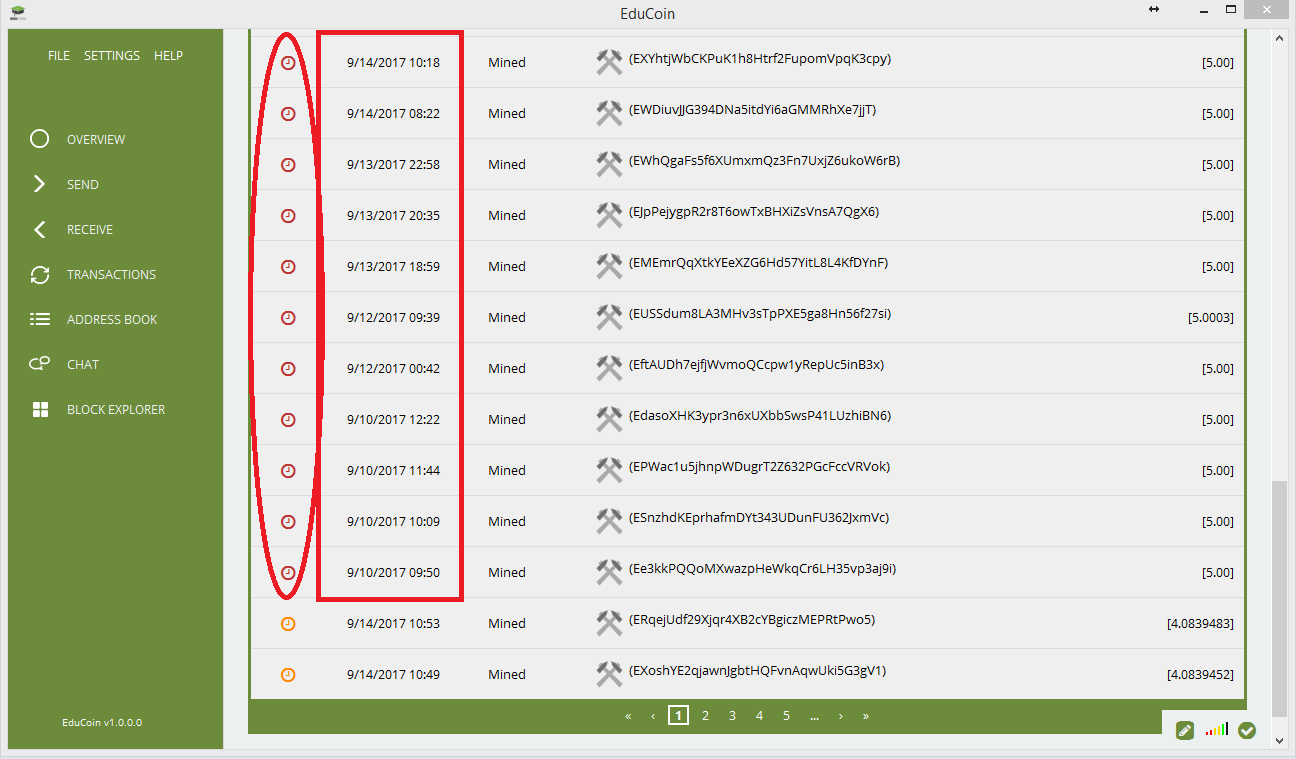The height and width of the screenshot is (759, 1296).
Task: Select the address EMEmrQqXtkYEeXZG6Hd57YitL8L4KfDYnF
Action: [x=758, y=263]
